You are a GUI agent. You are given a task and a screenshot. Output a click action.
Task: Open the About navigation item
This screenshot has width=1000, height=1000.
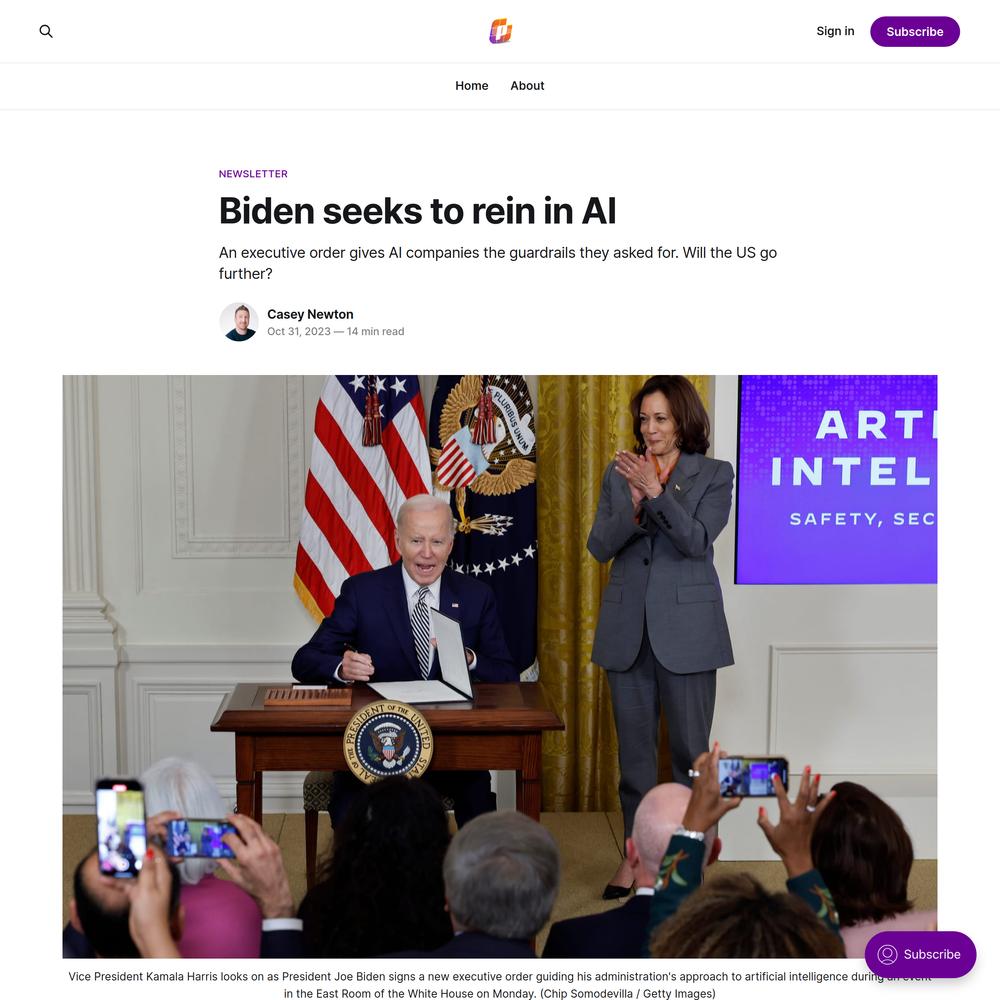(x=527, y=85)
